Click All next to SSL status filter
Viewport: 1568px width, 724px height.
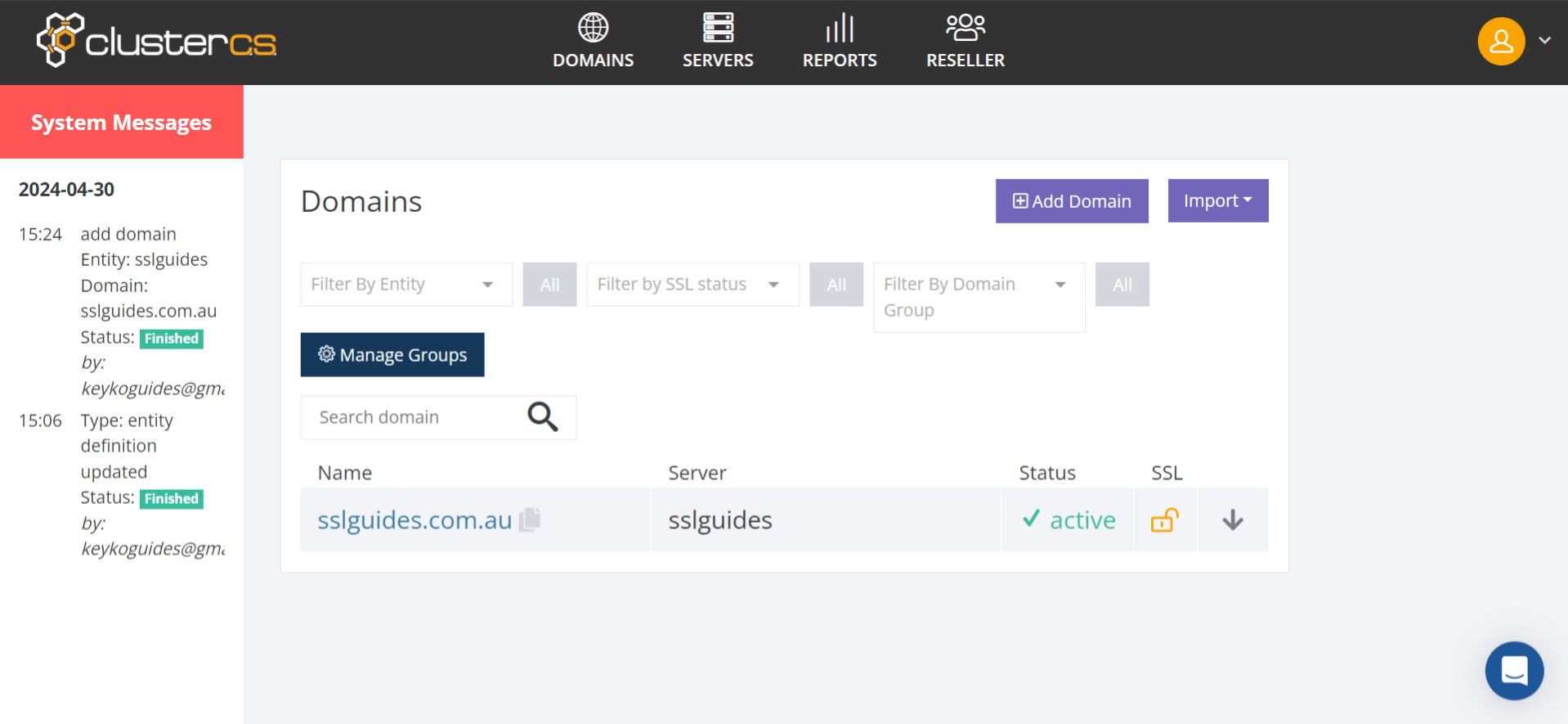(x=836, y=285)
